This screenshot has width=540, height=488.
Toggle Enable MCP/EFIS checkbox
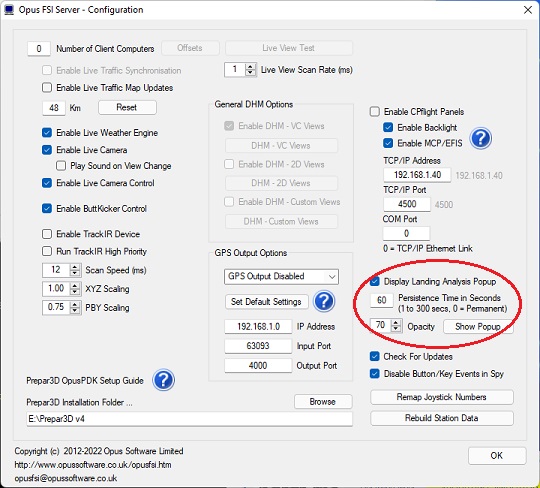[388, 143]
